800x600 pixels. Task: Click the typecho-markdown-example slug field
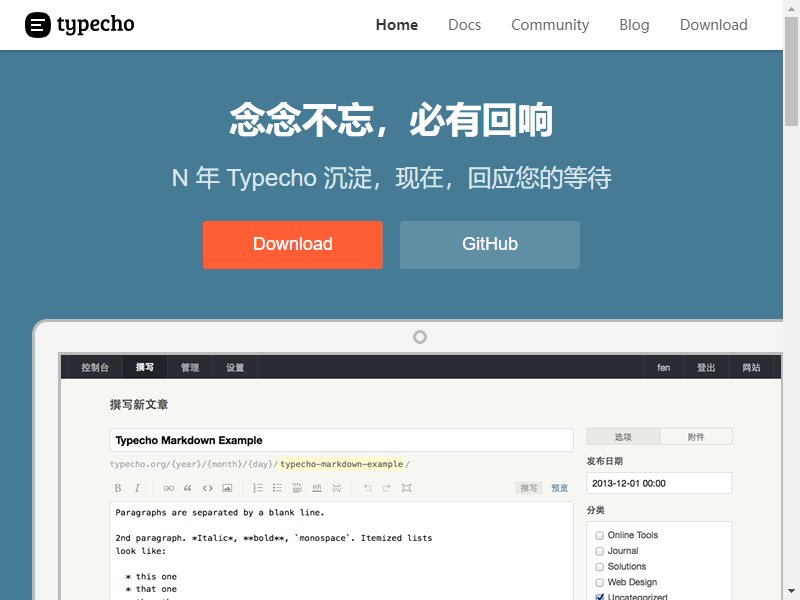click(341, 464)
